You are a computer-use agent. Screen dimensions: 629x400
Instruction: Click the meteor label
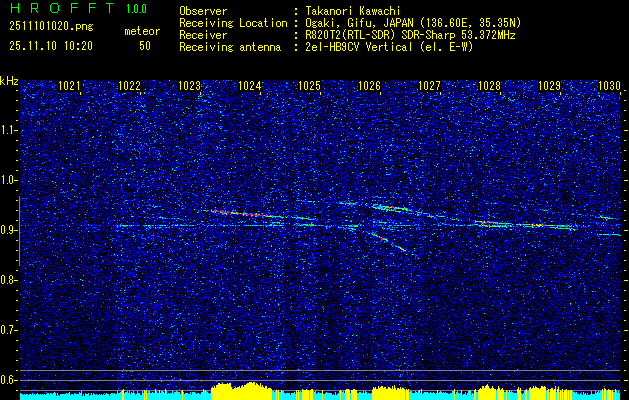(142, 31)
